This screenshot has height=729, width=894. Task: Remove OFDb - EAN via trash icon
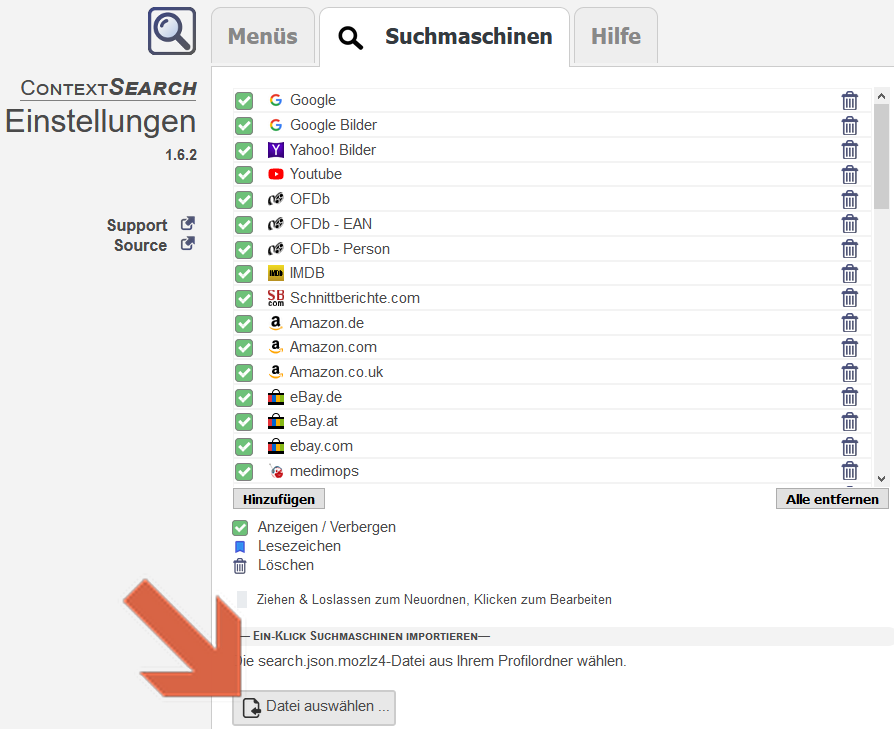tap(850, 224)
